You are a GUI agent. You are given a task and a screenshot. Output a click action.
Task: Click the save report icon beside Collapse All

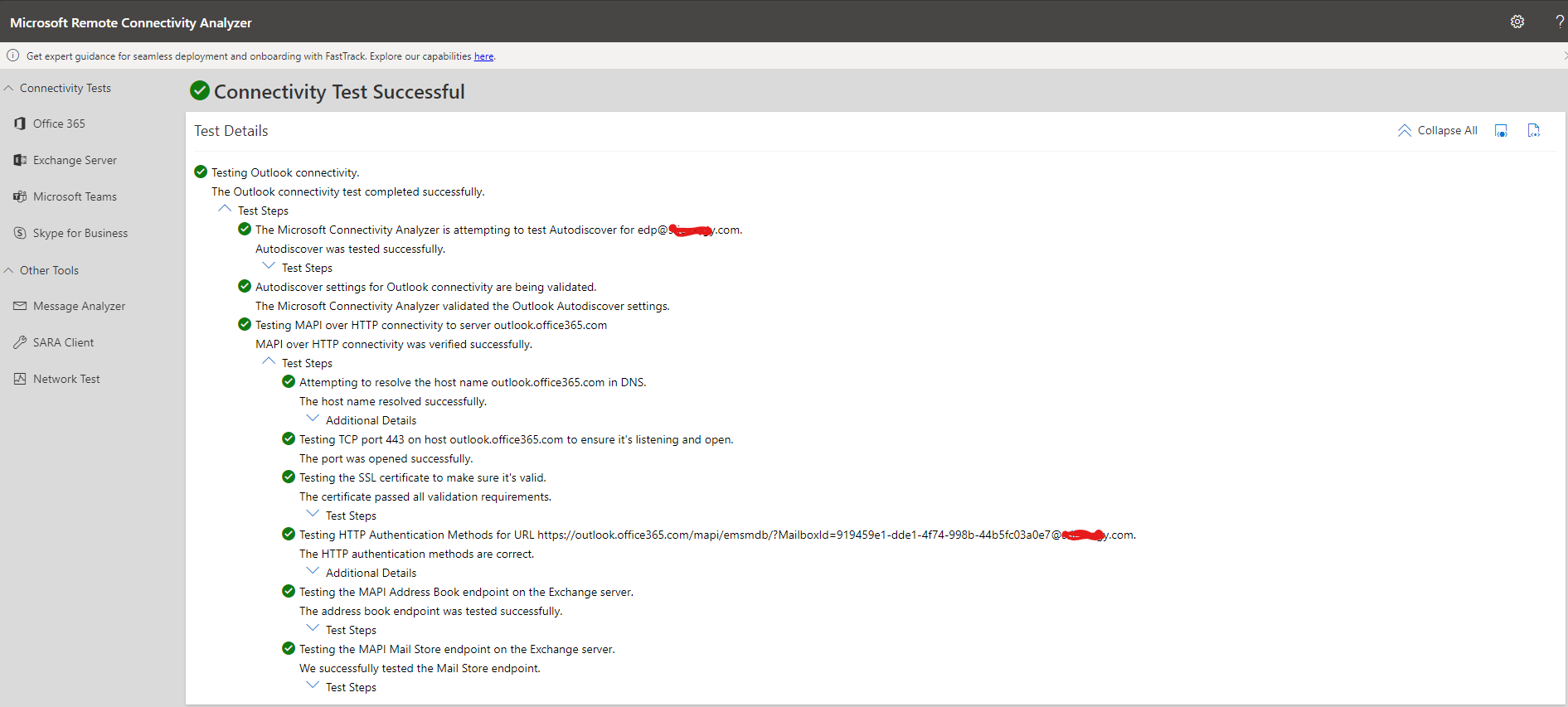tap(1501, 131)
